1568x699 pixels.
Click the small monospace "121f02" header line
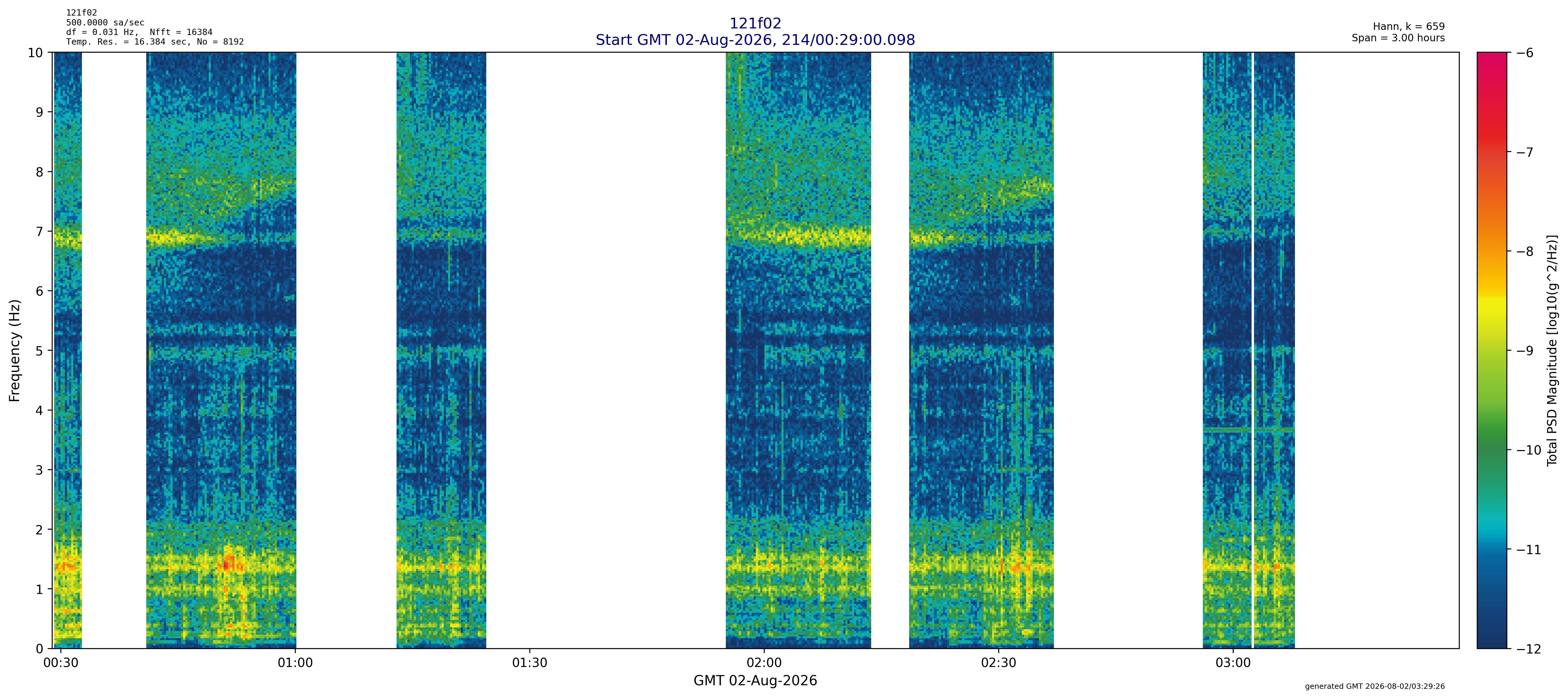(82, 13)
